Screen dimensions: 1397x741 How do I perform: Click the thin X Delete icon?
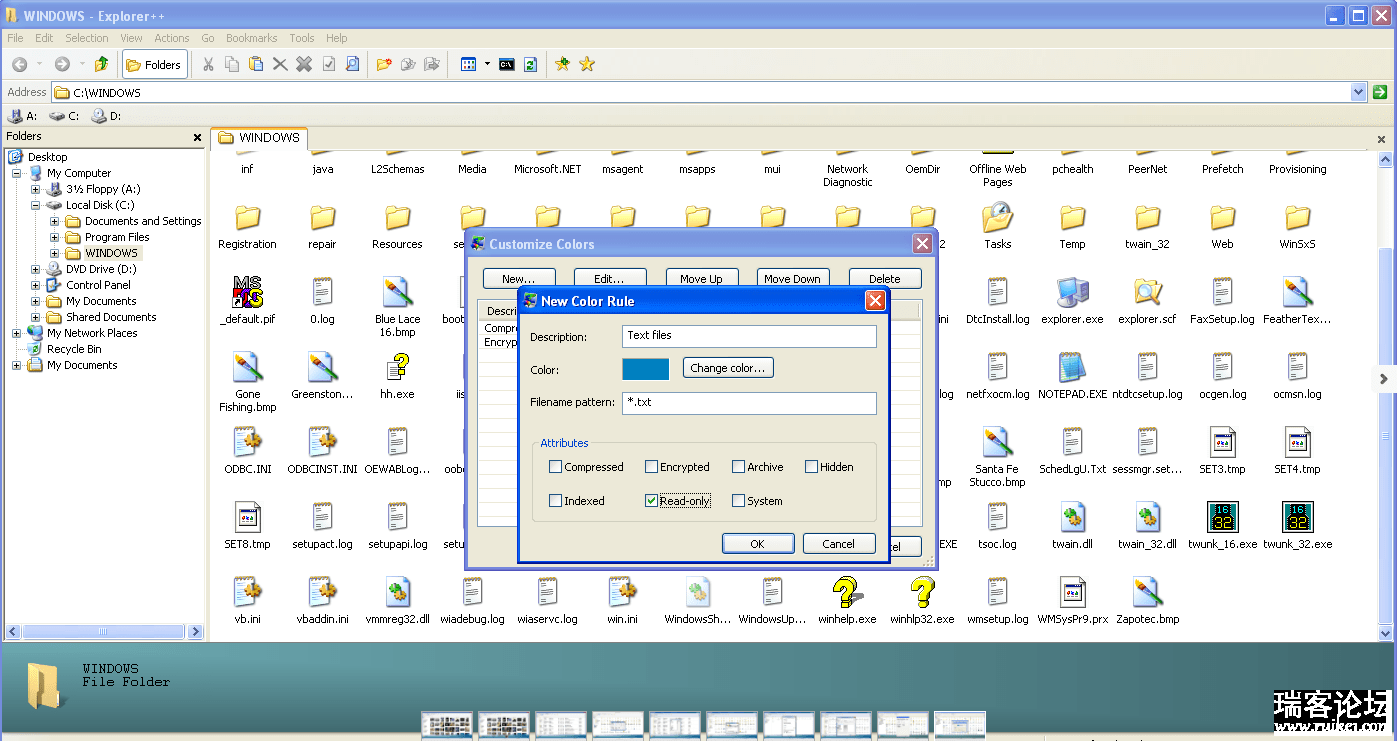280,64
